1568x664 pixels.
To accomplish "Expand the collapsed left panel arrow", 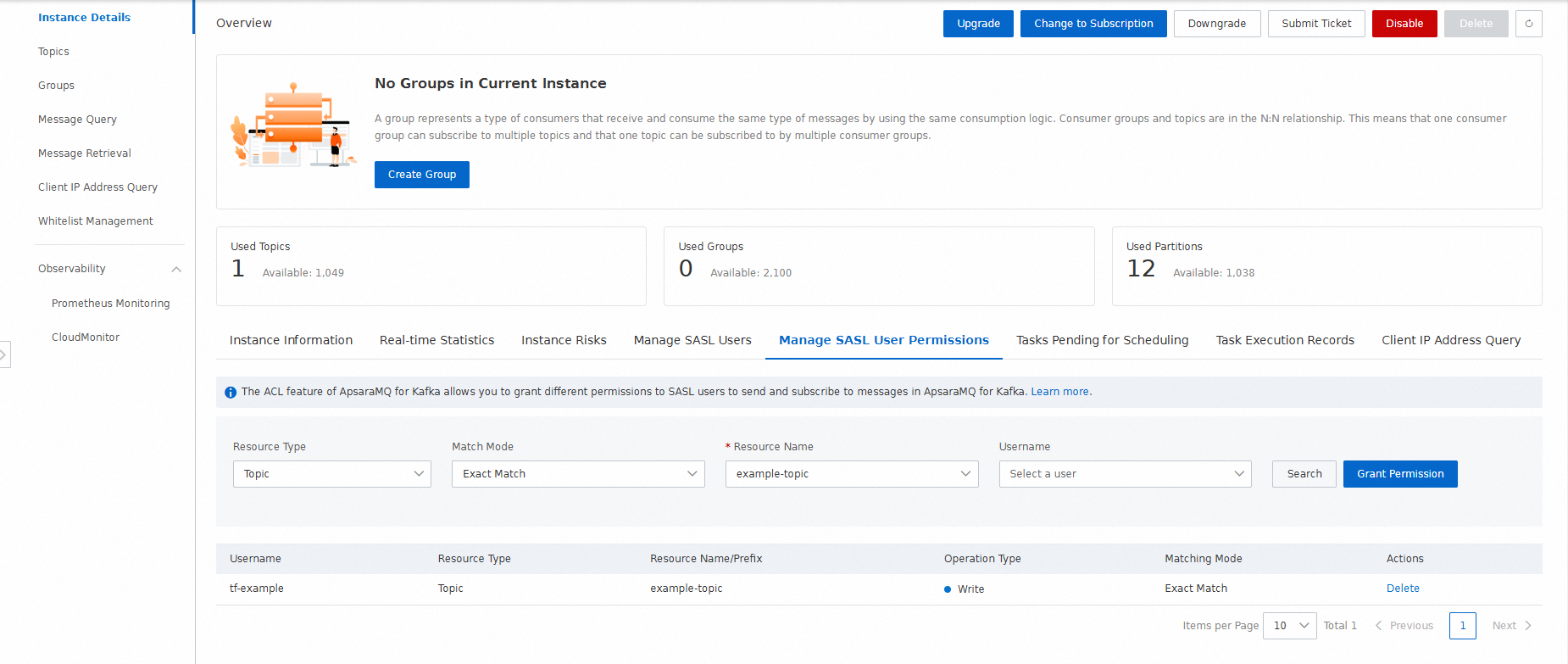I will pyautogui.click(x=4, y=354).
